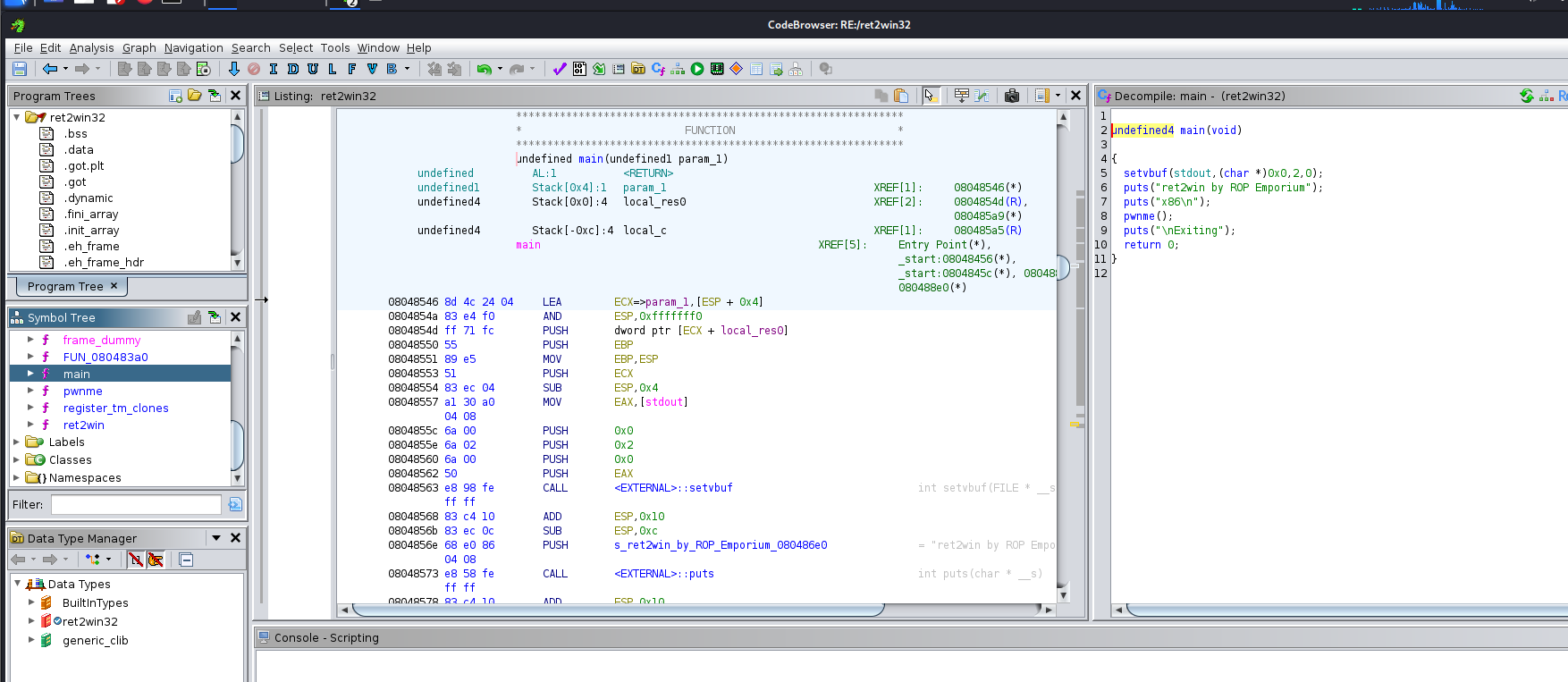The image size is (1568, 682).
Task: Undo the last change with green arrow
Action: 484,69
